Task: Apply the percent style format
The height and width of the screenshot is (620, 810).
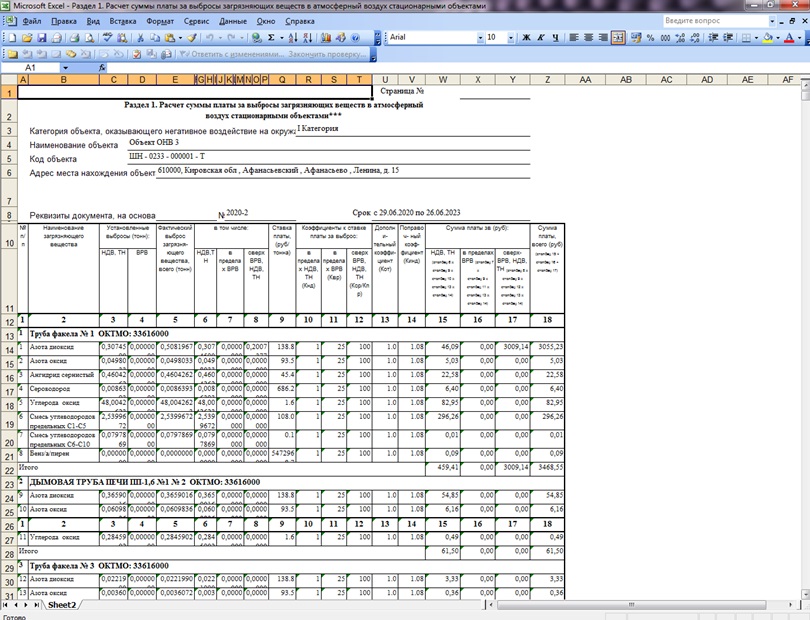Action: click(650, 37)
